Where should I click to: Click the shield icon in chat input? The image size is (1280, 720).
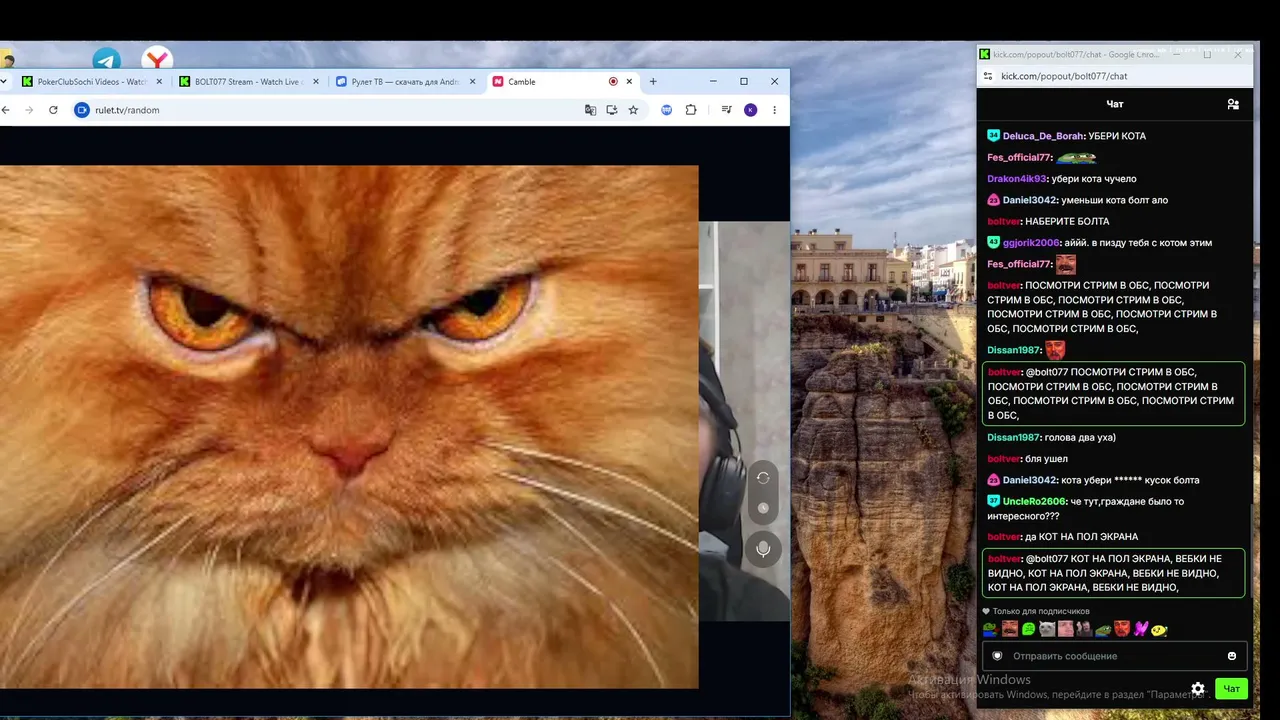point(997,656)
